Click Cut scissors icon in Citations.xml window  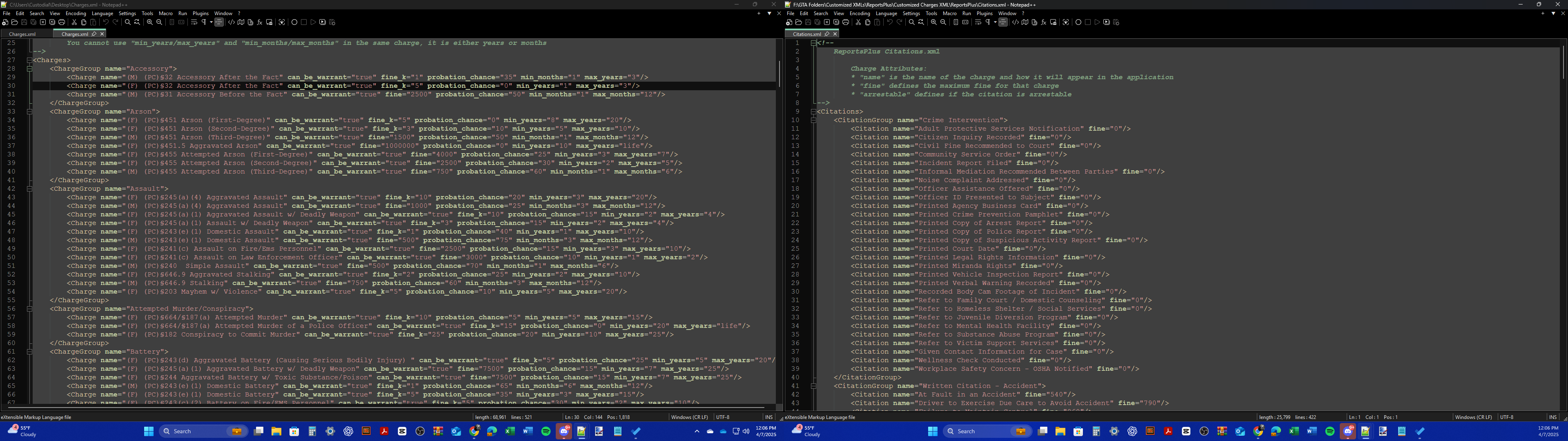pos(858,22)
